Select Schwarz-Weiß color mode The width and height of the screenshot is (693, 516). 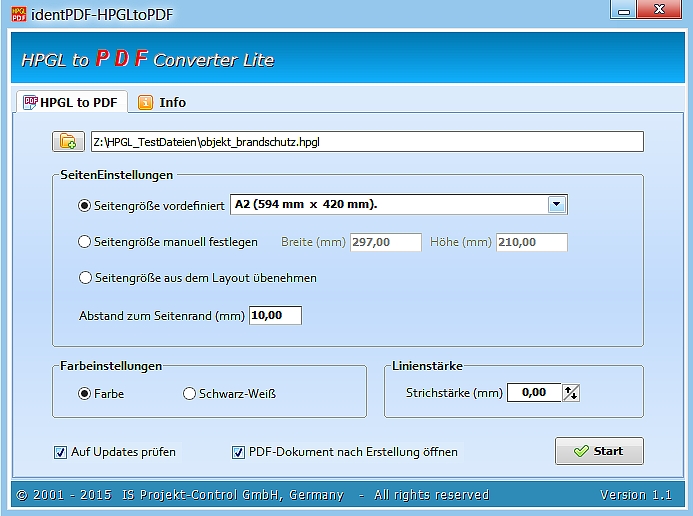[189, 394]
